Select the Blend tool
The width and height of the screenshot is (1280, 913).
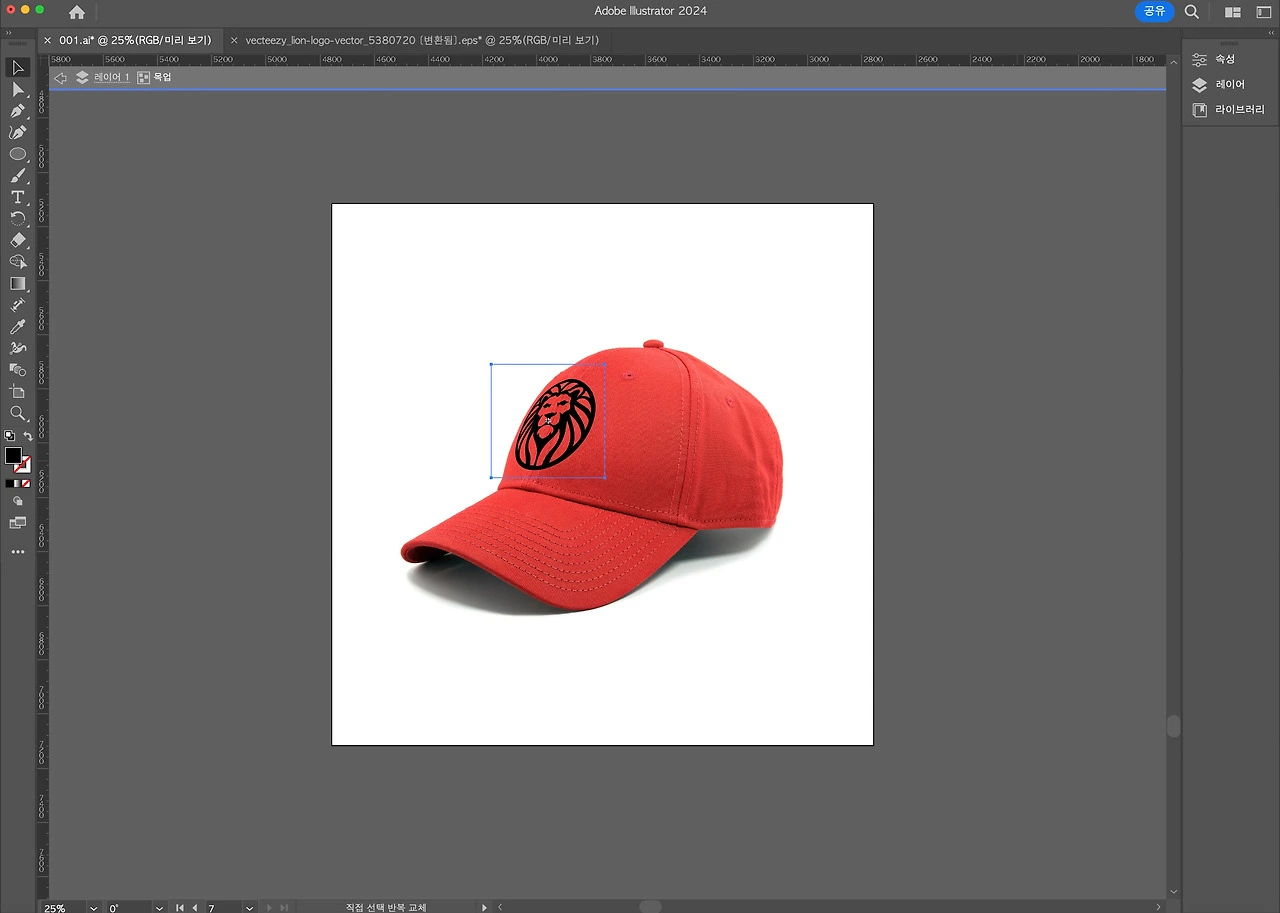coord(17,370)
